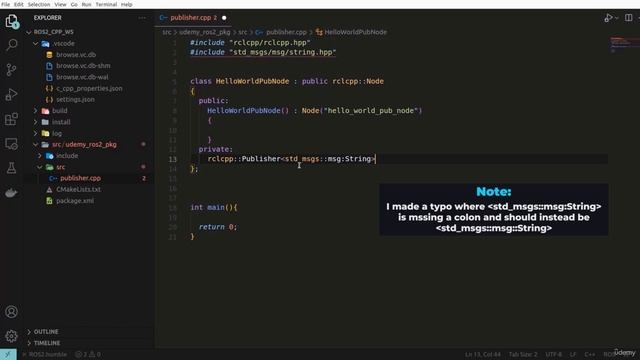Screen dimensions: 640x360
Task: Open the Accounts icon in activity bar
Action: 11,311
